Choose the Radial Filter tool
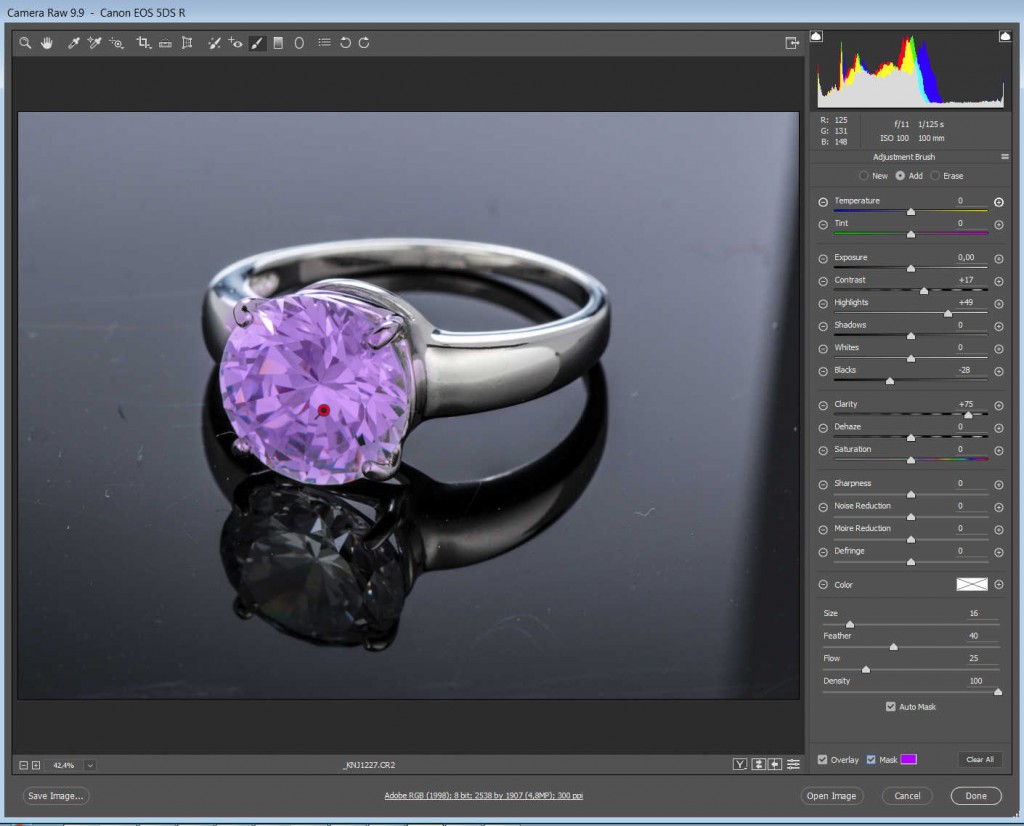 [x=299, y=43]
